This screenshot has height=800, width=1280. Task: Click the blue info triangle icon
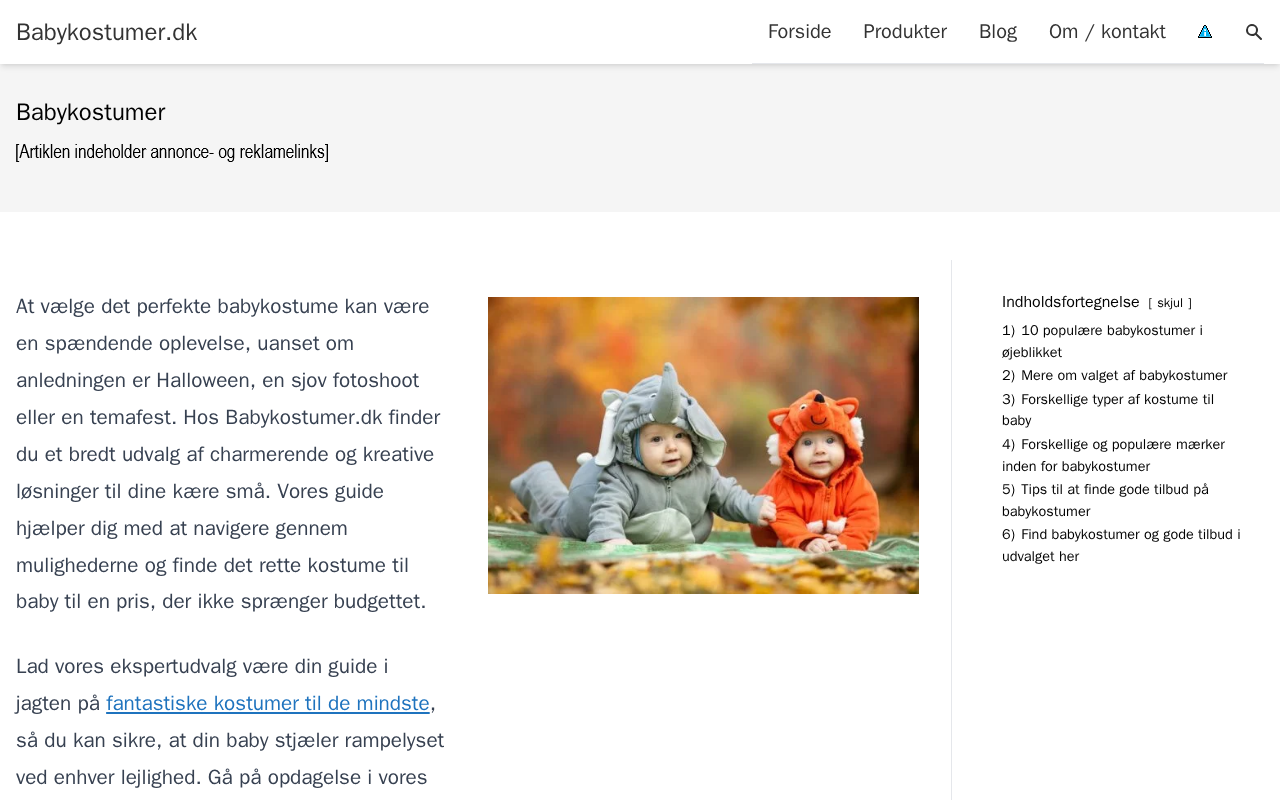point(1205,32)
